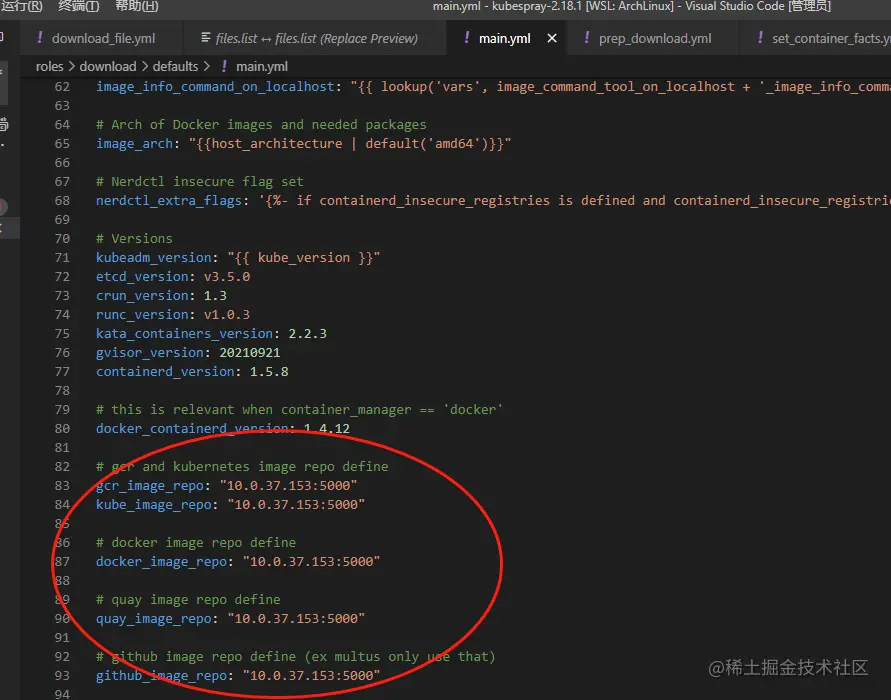
Task: Click line number 77 in the gutter
Action: (x=62, y=372)
